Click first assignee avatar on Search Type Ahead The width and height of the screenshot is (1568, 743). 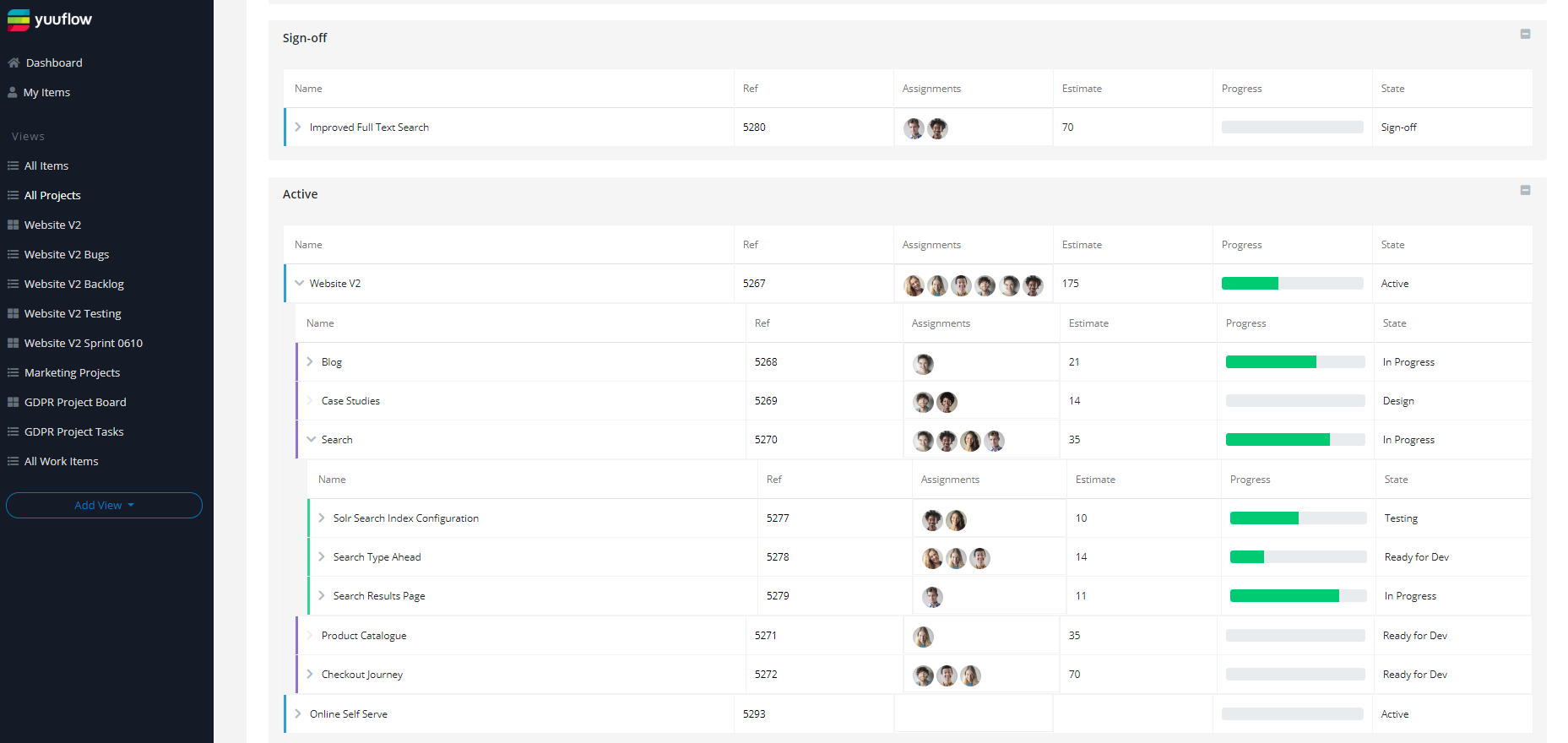point(932,558)
